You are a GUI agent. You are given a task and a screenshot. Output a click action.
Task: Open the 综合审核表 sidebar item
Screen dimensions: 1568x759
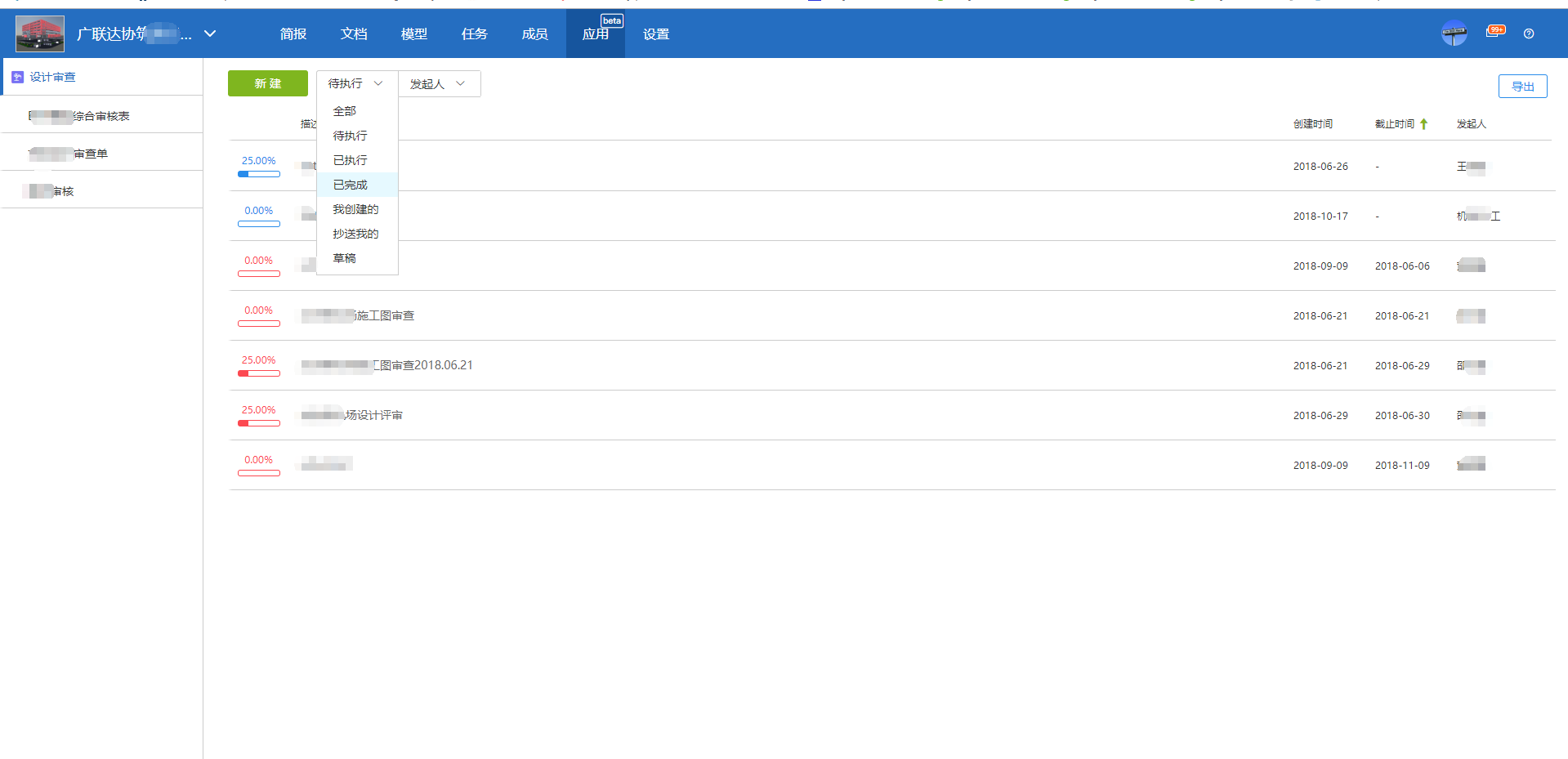[x=101, y=116]
